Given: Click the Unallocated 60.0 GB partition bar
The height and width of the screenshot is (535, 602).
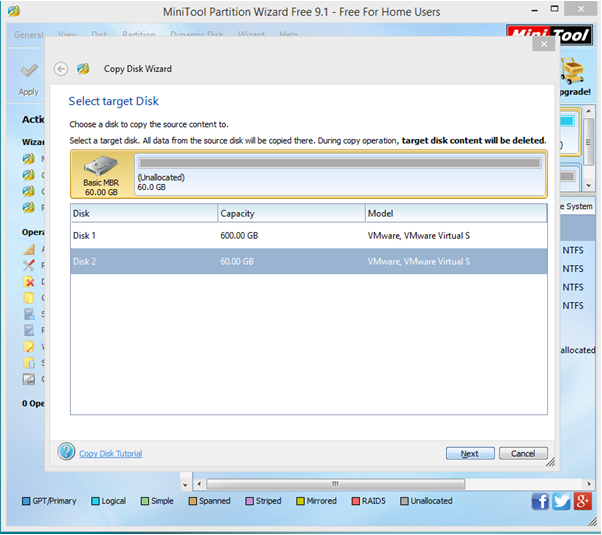Looking at the screenshot, I should coord(339,163).
